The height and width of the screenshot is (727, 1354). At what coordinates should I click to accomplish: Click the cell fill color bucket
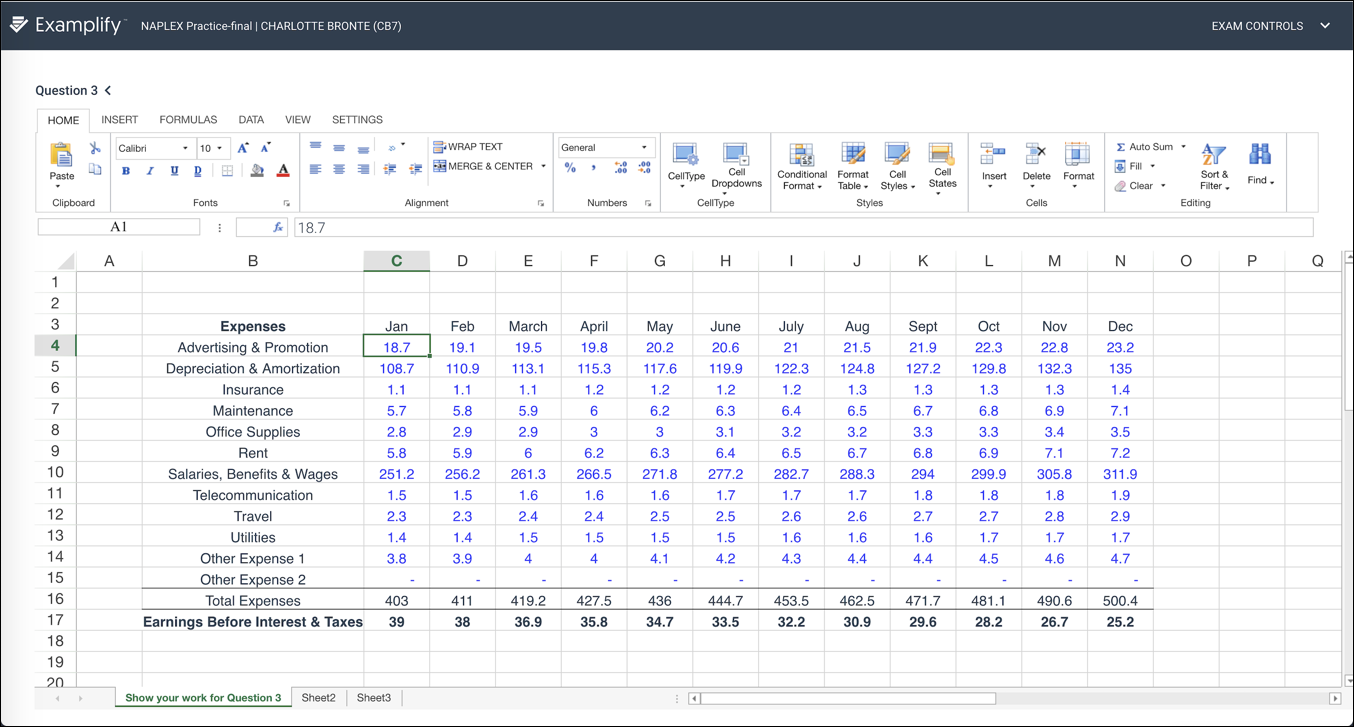[x=257, y=171]
